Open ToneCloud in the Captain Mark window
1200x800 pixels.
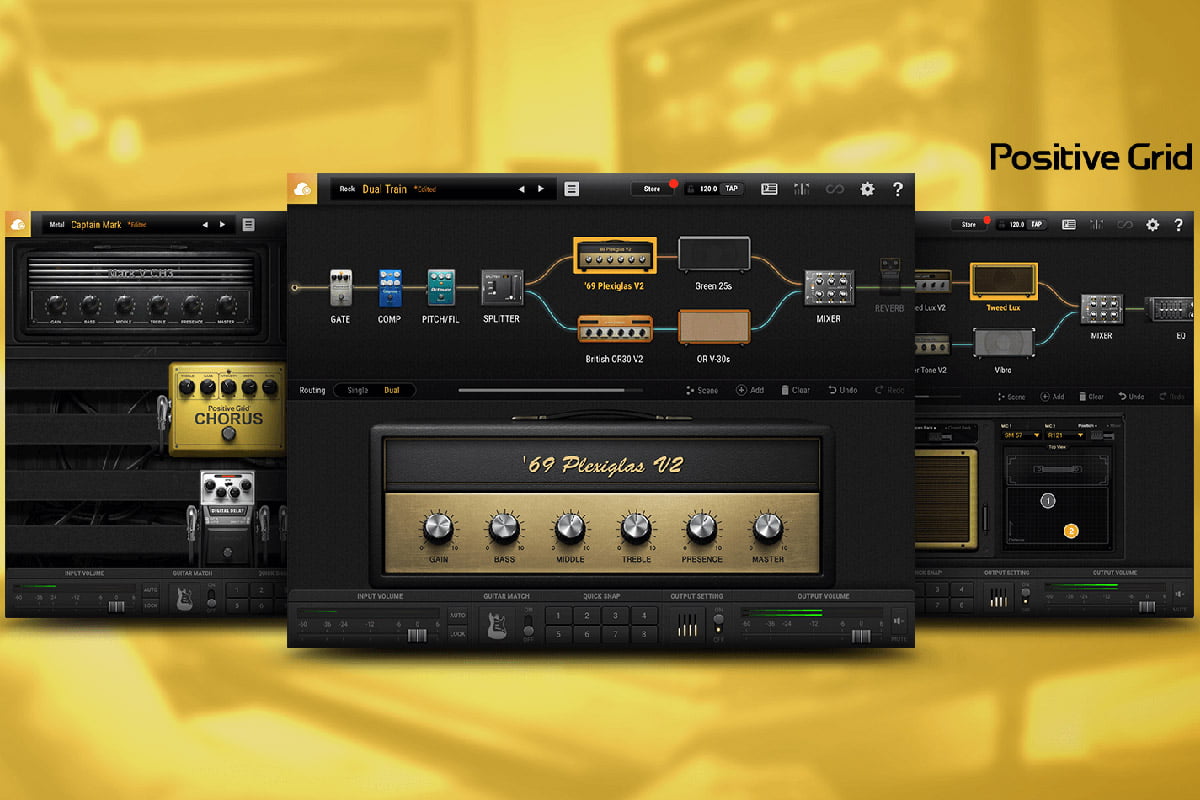20,224
